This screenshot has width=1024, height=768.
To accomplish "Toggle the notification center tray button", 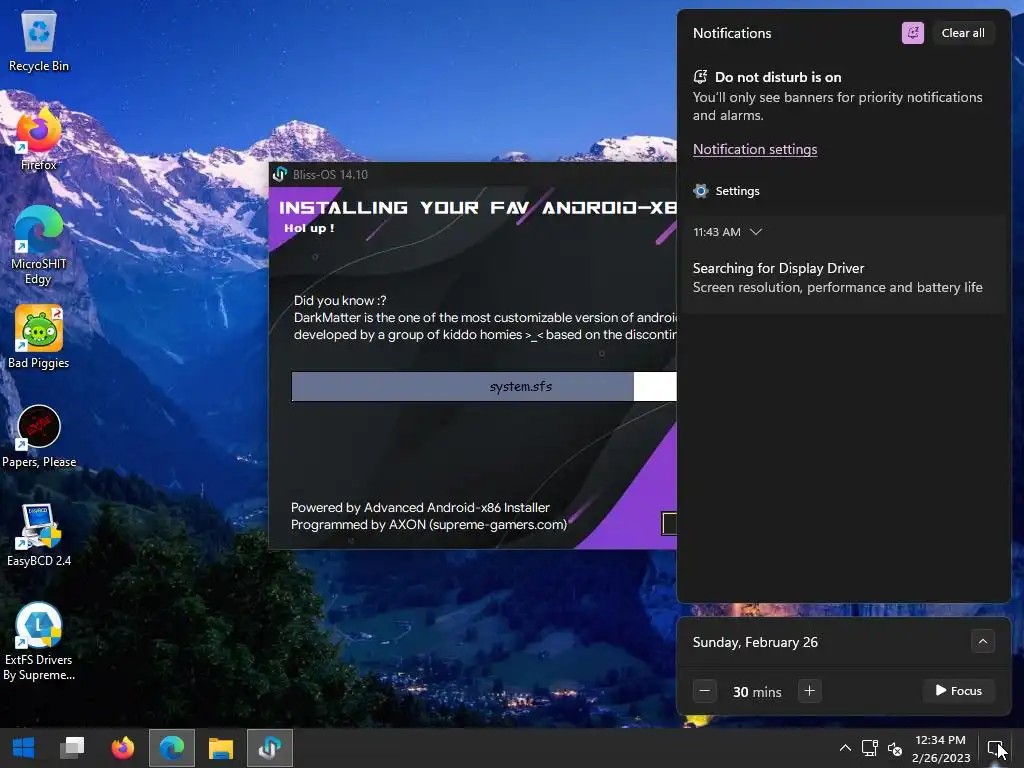I will coord(995,748).
